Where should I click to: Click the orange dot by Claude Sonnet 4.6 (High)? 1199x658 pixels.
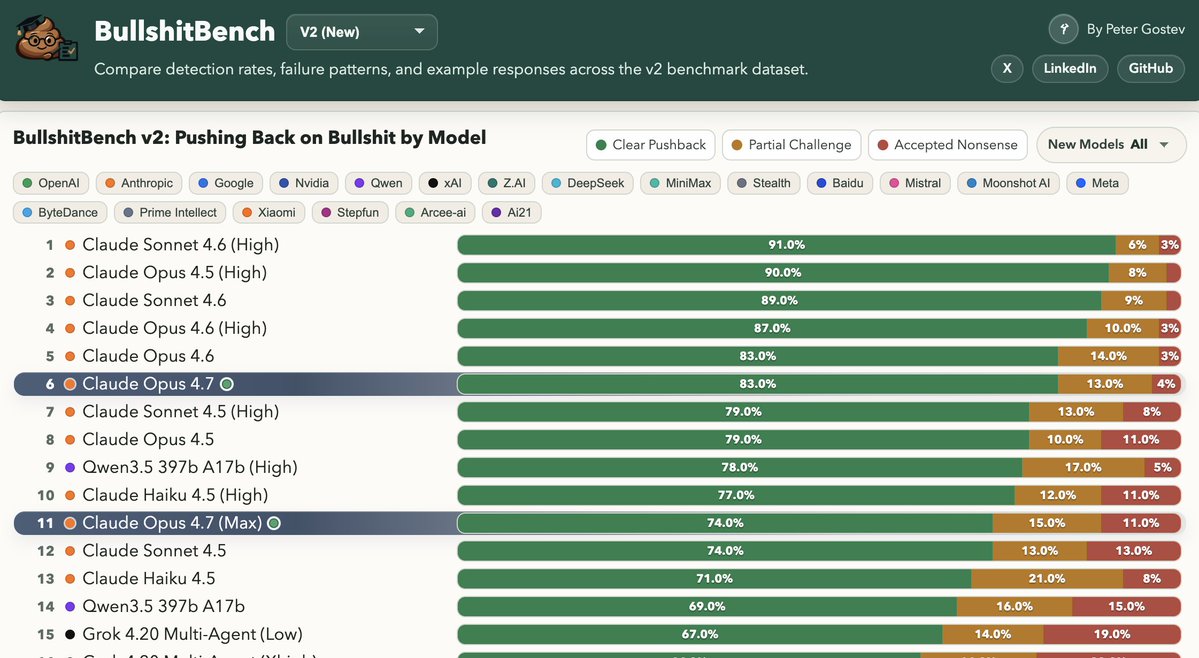(x=70, y=245)
